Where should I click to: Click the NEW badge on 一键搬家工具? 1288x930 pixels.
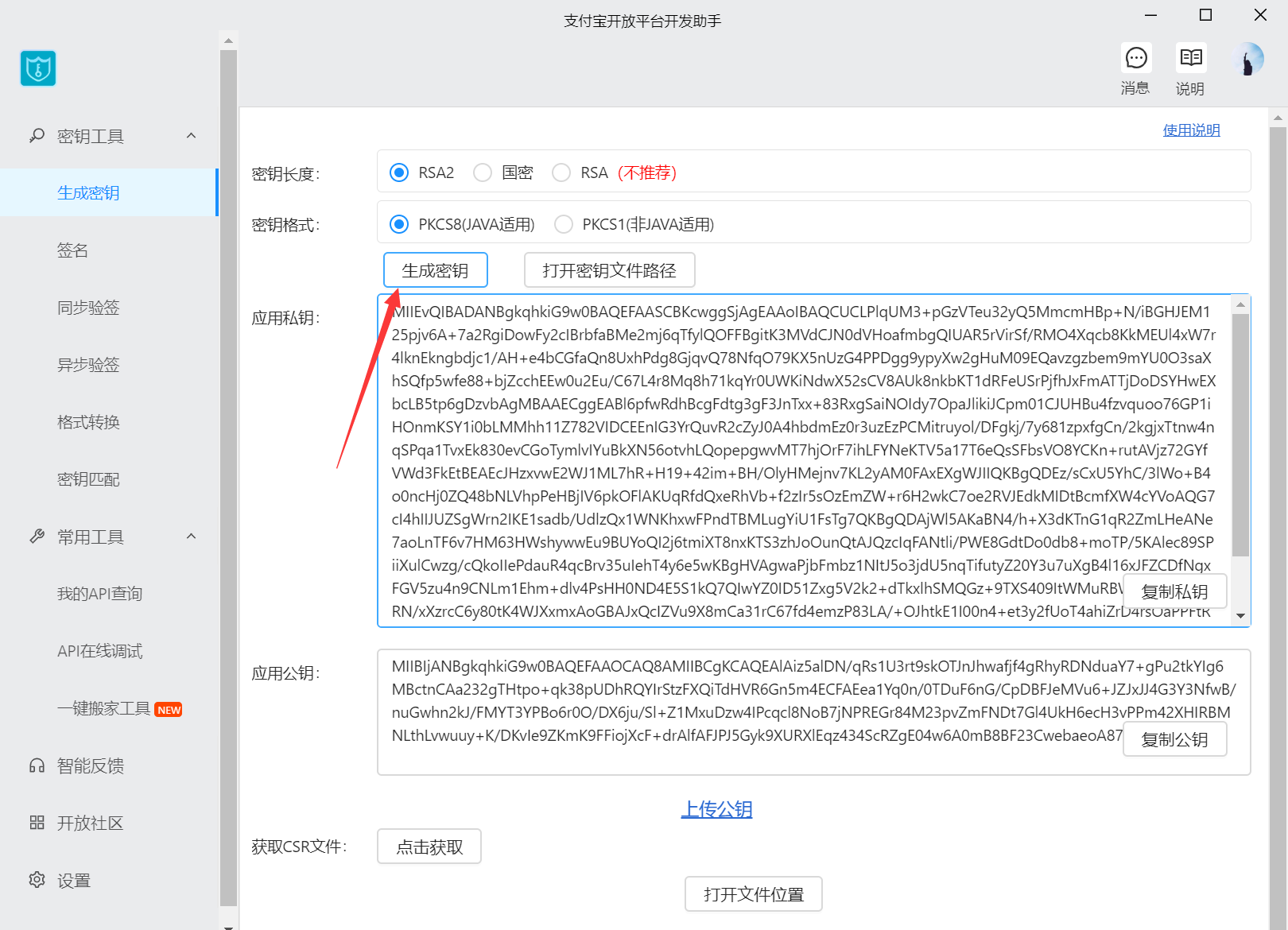[x=169, y=710]
